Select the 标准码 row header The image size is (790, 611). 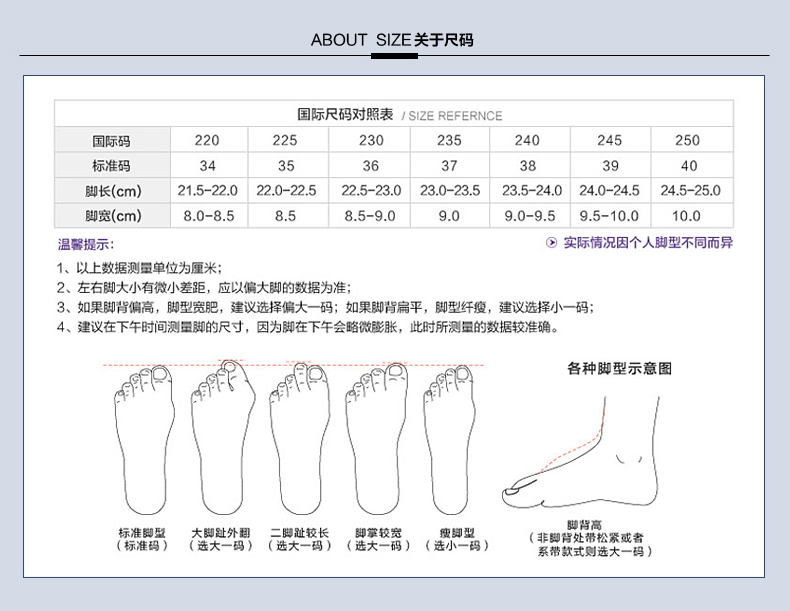tap(112, 166)
